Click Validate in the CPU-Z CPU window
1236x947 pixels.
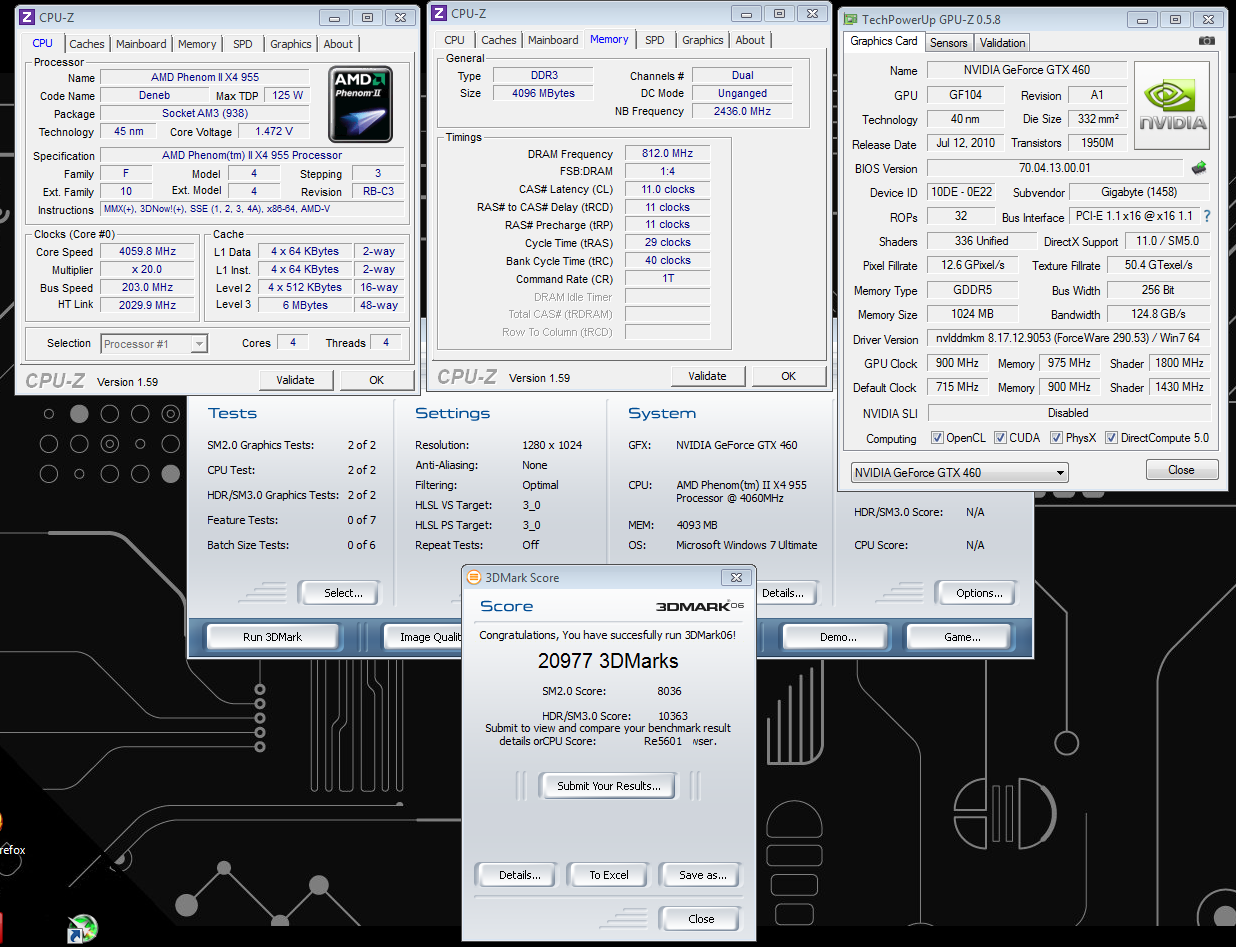[295, 380]
